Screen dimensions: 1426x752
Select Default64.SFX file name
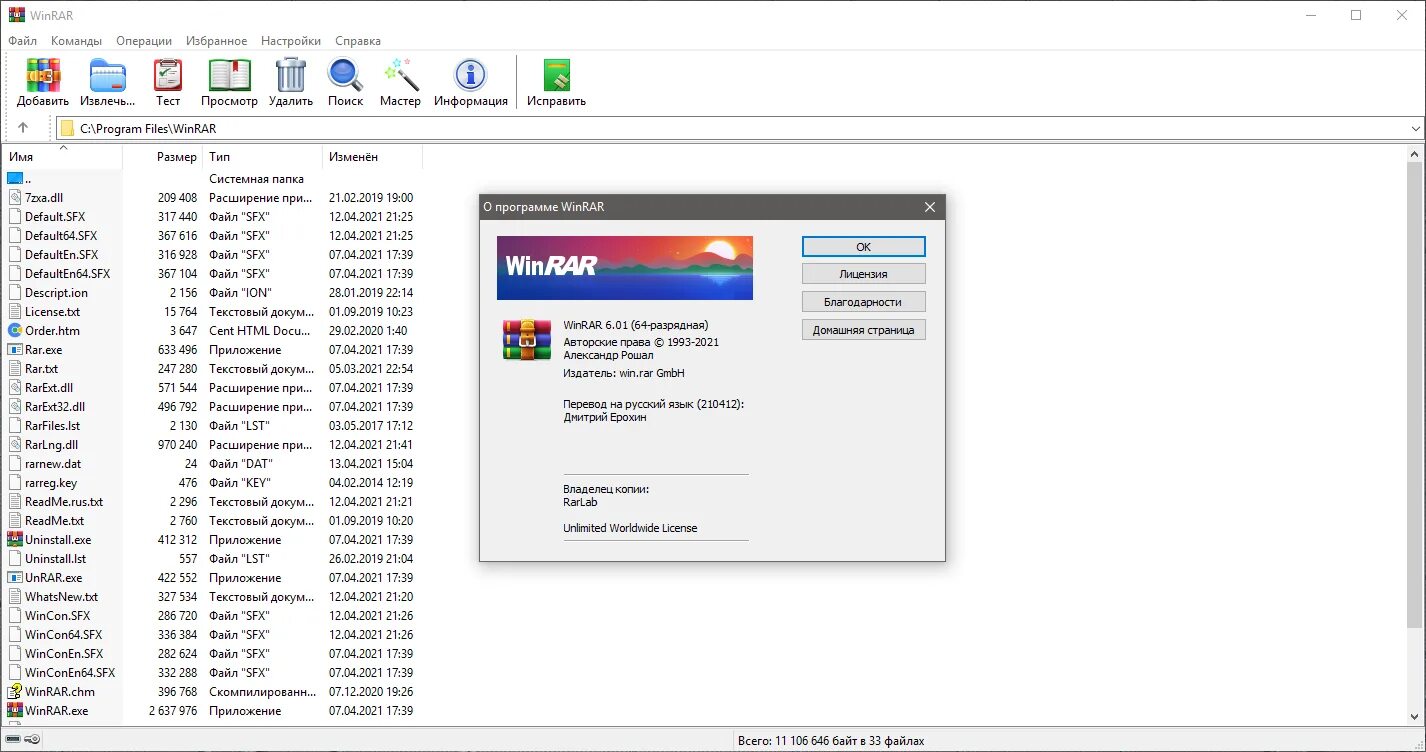pyautogui.click(x=61, y=236)
